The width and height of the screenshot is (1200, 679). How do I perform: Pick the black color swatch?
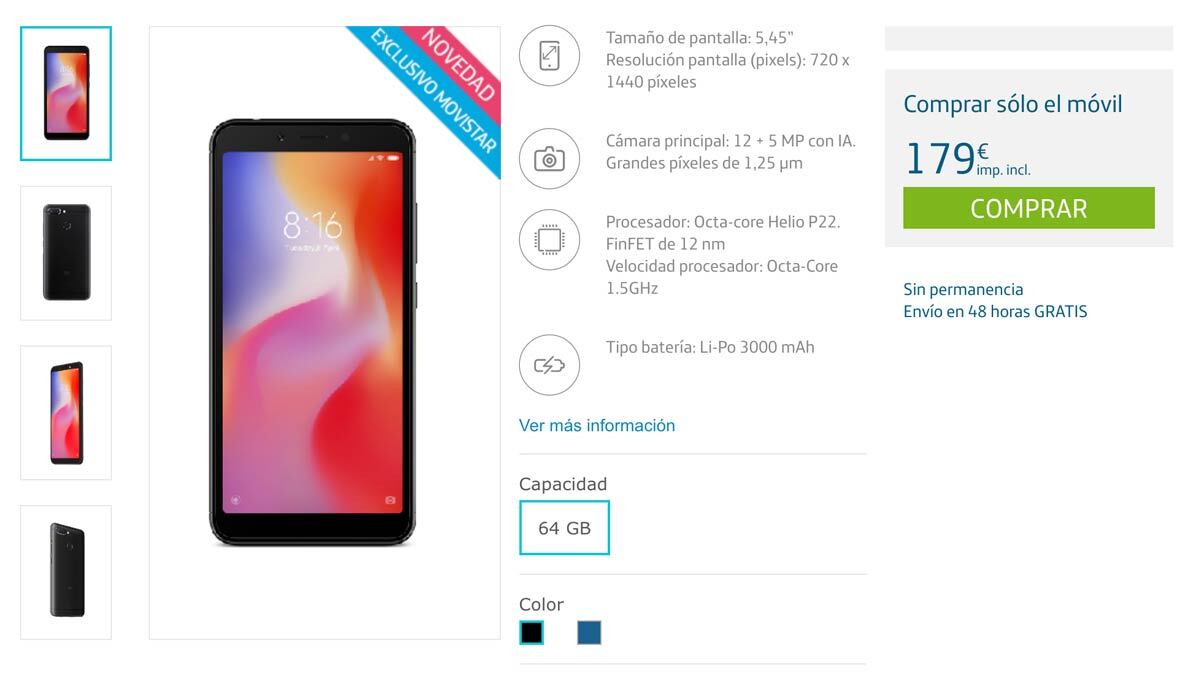coord(532,633)
